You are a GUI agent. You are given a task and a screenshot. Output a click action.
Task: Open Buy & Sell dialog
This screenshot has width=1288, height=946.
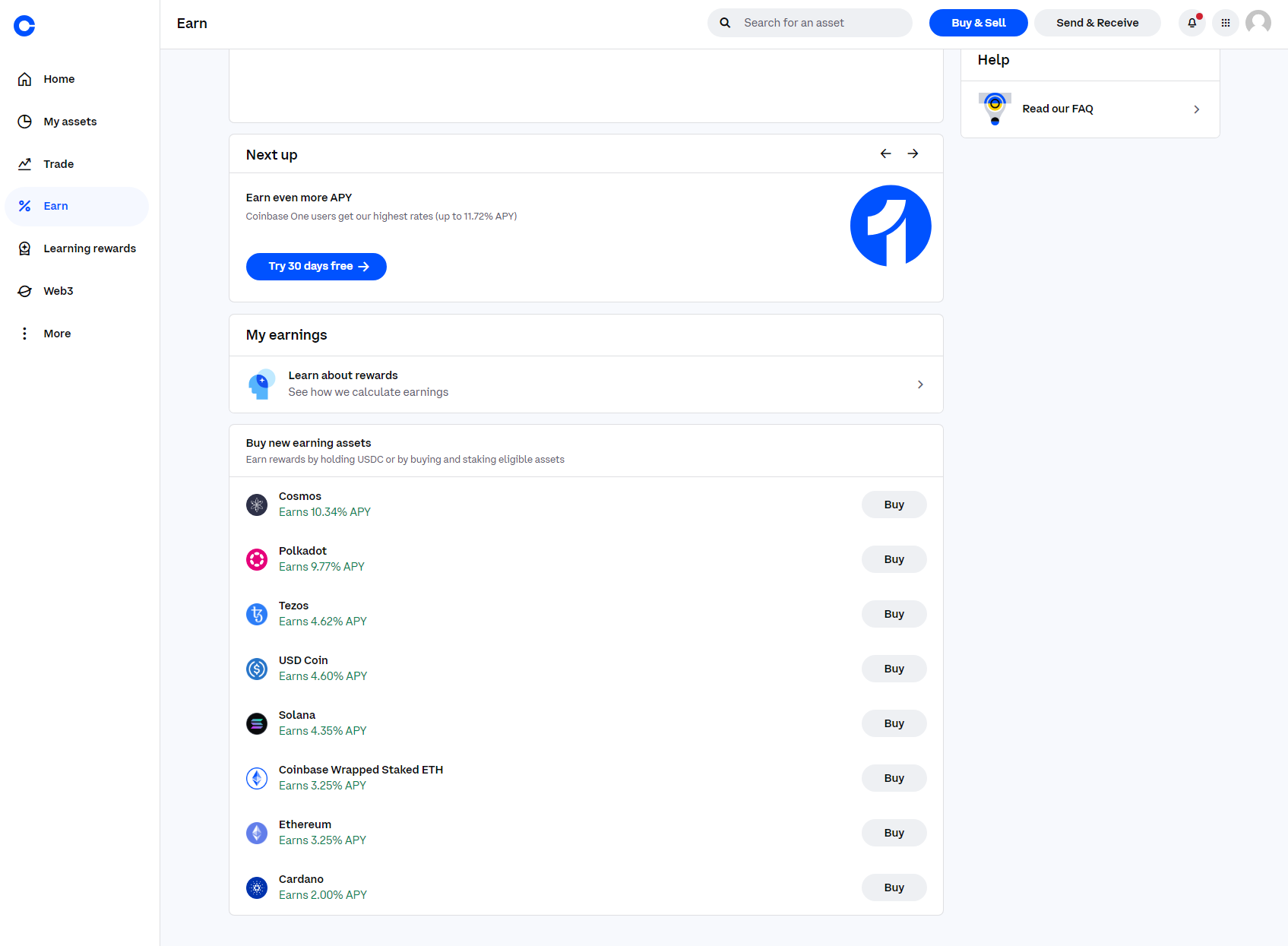979,23
